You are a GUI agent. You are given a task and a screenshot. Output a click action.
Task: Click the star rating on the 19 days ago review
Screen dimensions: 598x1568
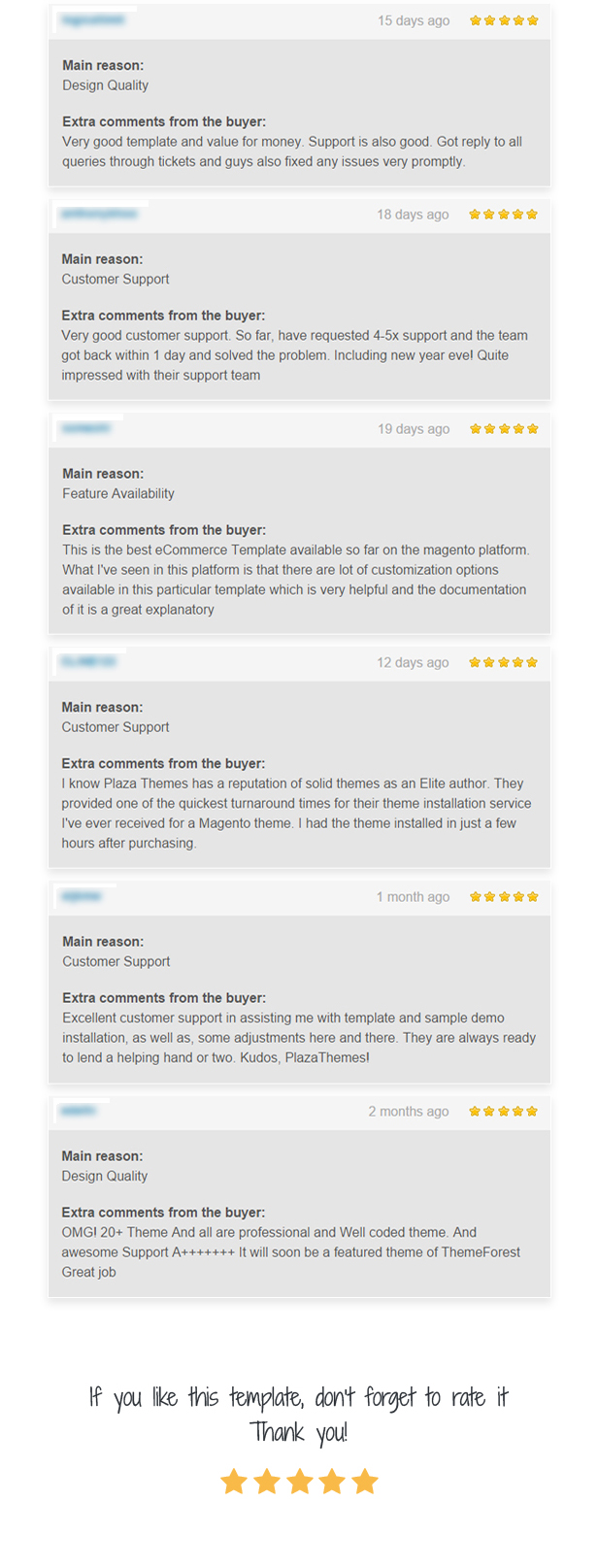[x=504, y=429]
